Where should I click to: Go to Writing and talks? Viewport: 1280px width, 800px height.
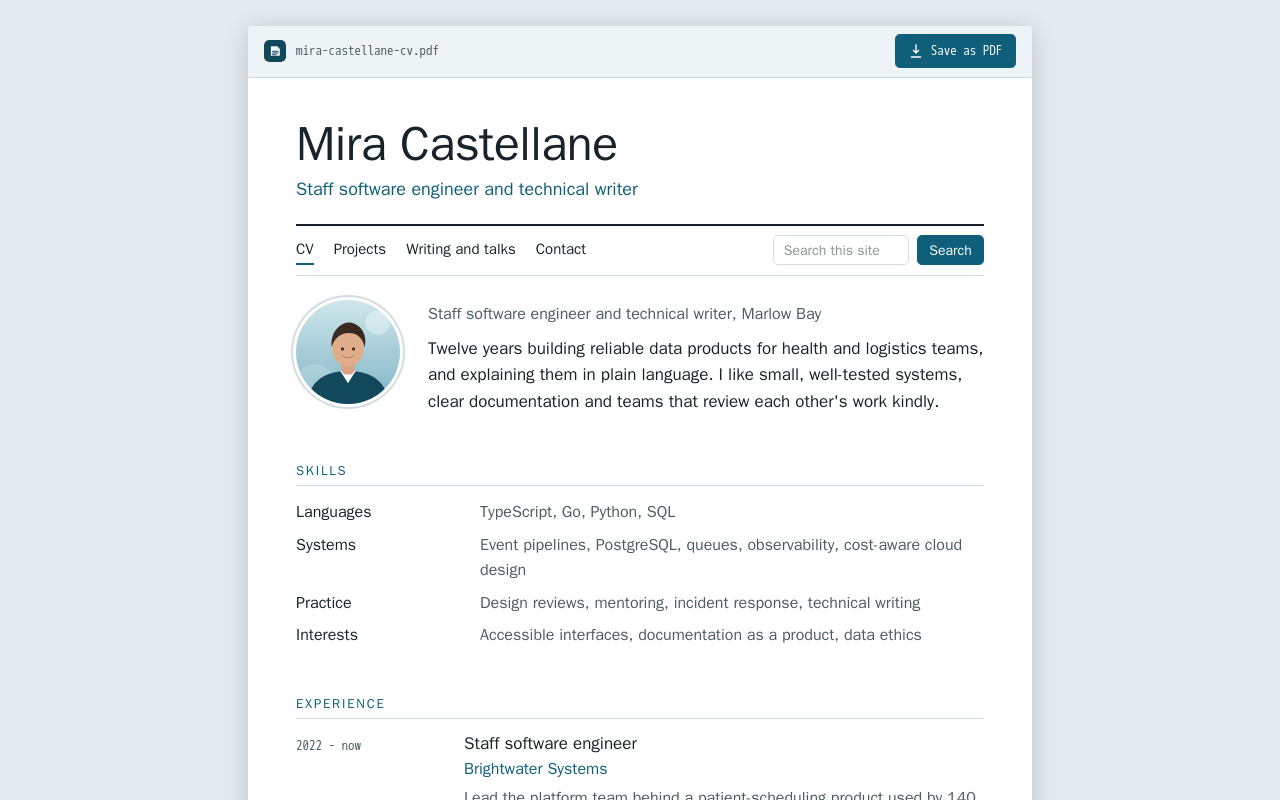(x=461, y=250)
